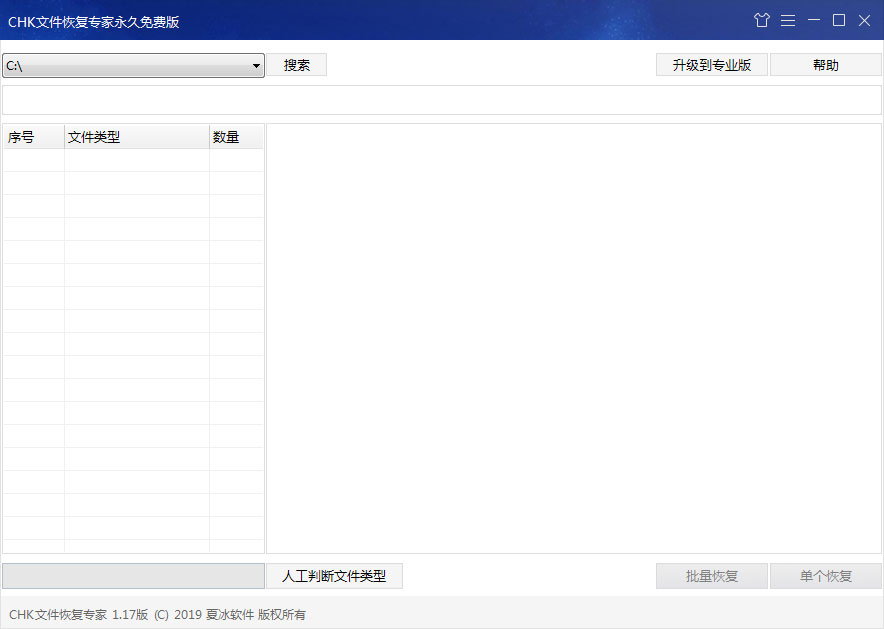Viewport: 884px width, 629px height.
Task: Click the 文件类型 column header
Action: (94, 136)
